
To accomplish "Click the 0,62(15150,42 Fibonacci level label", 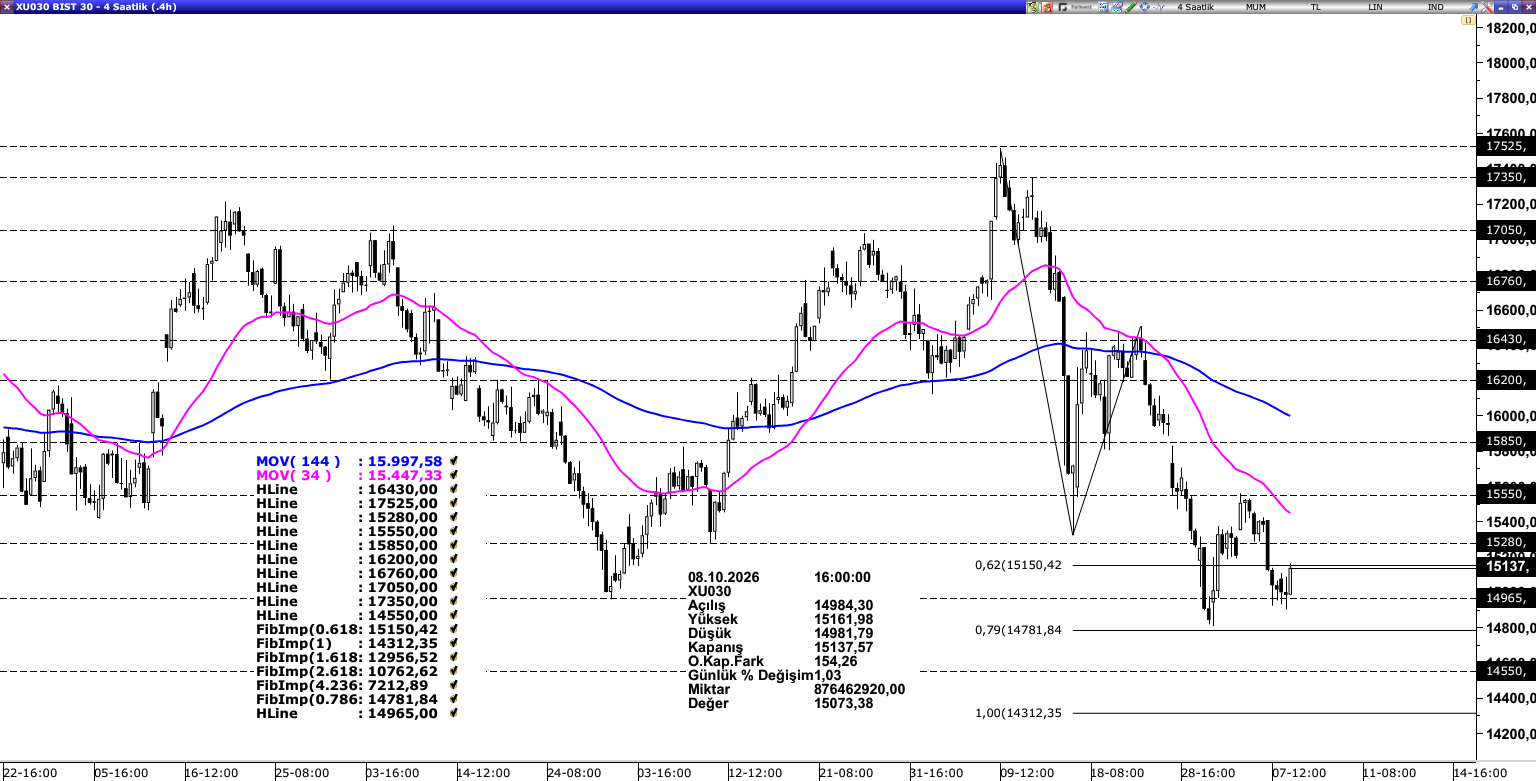I will [x=1018, y=565].
